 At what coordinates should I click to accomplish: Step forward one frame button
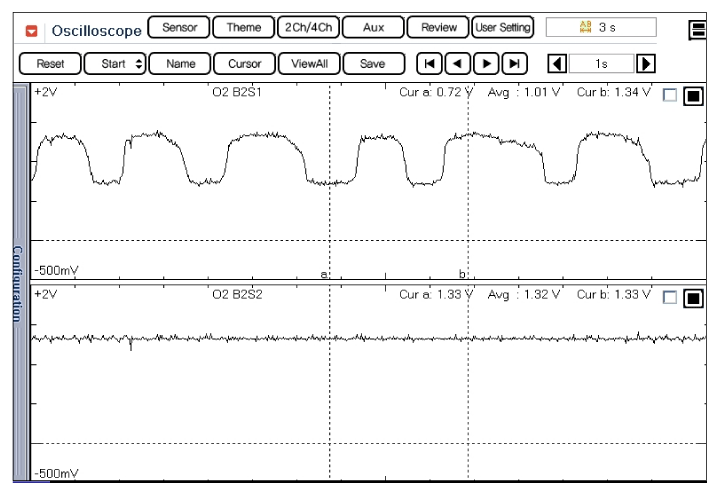coord(485,63)
